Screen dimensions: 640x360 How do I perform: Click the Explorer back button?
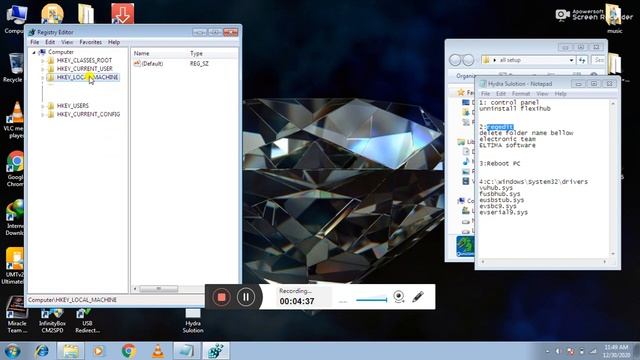(455, 60)
